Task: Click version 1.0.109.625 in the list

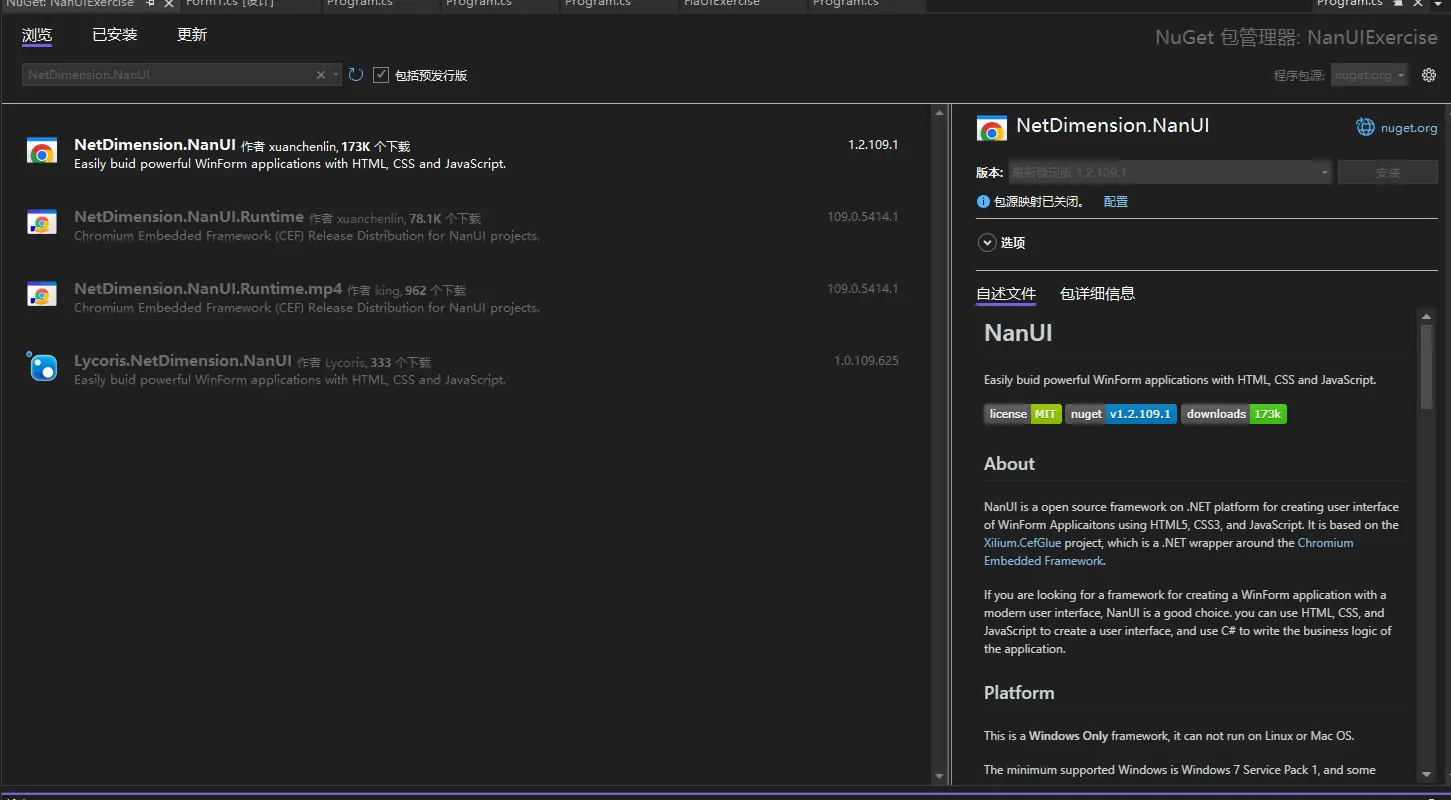Action: [866, 361]
